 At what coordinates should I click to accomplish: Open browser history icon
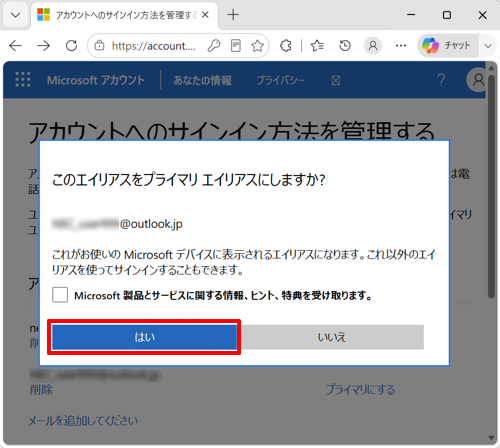[345, 46]
